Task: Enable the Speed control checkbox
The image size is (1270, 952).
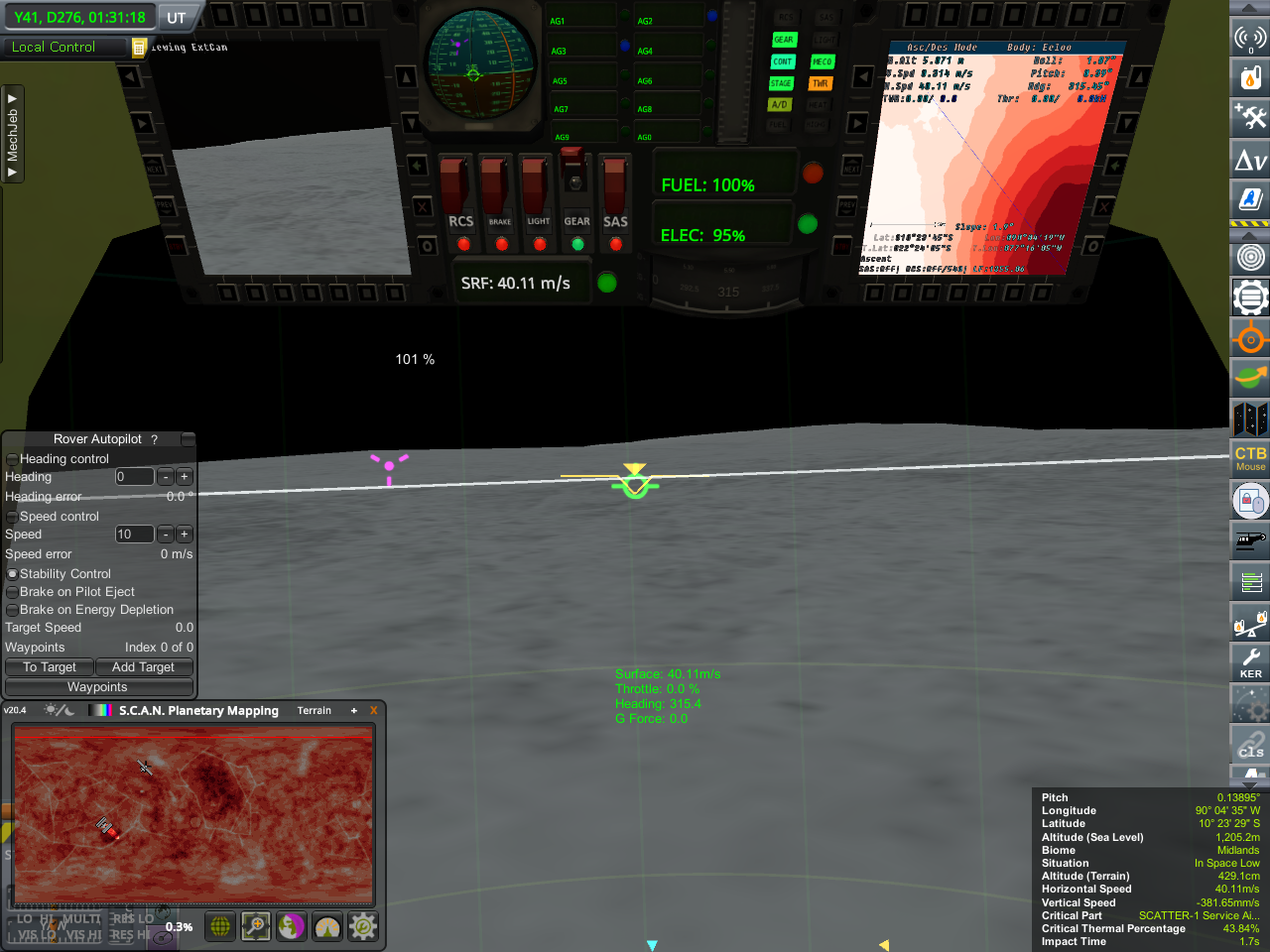Action: pos(12,517)
